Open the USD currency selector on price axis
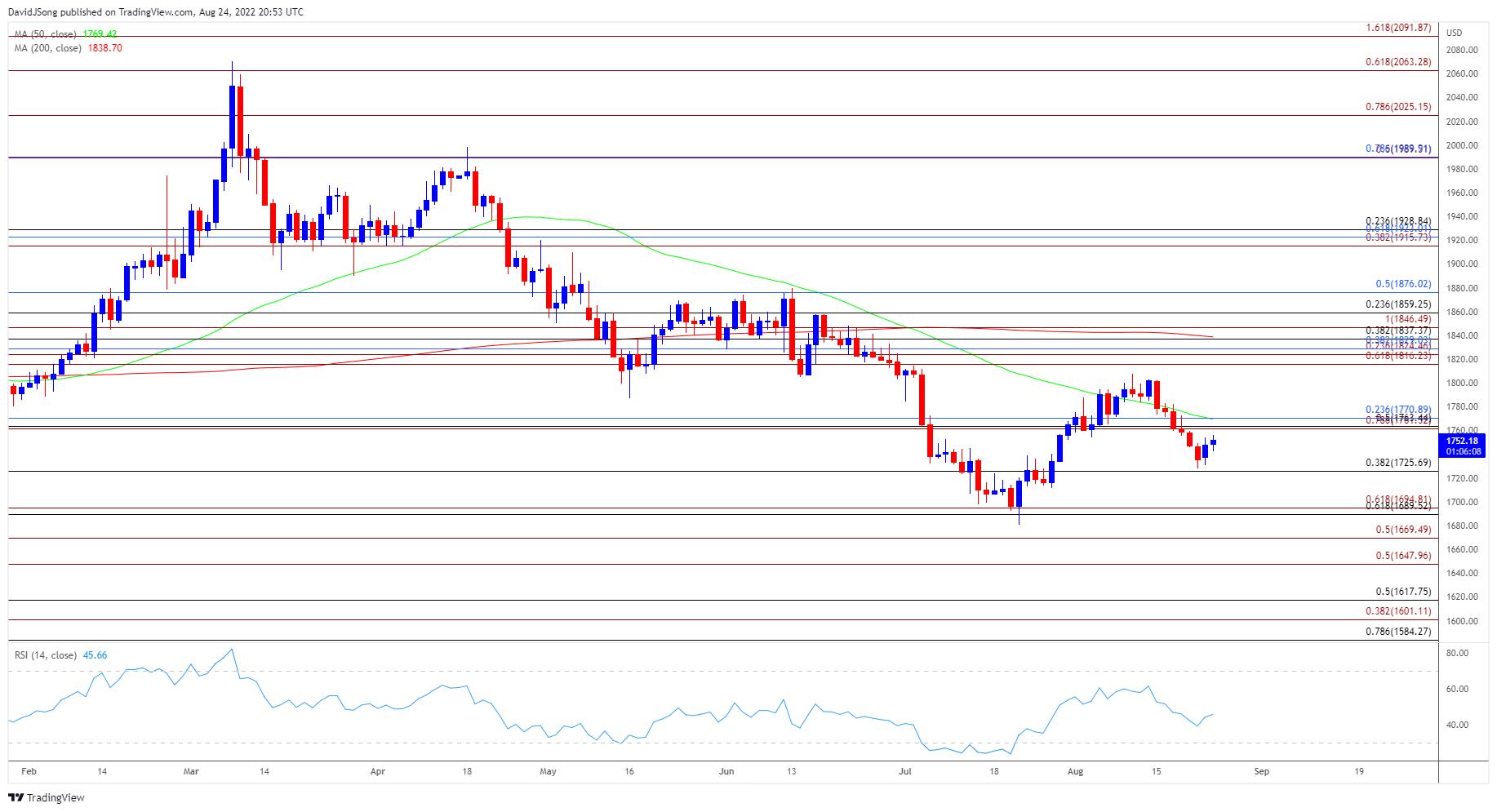The height and width of the screenshot is (812, 1497). tap(1454, 33)
